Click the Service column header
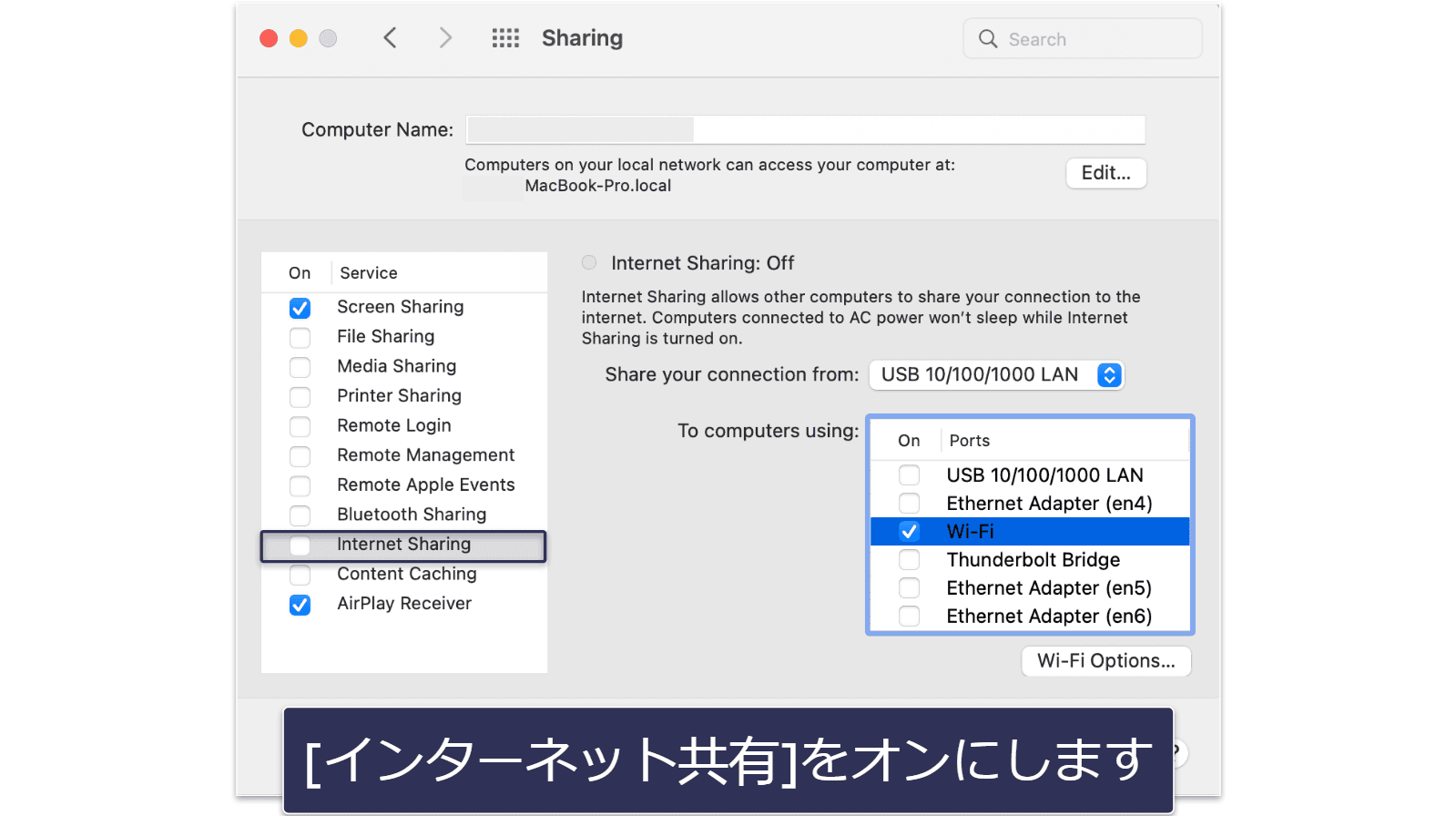 click(x=368, y=273)
